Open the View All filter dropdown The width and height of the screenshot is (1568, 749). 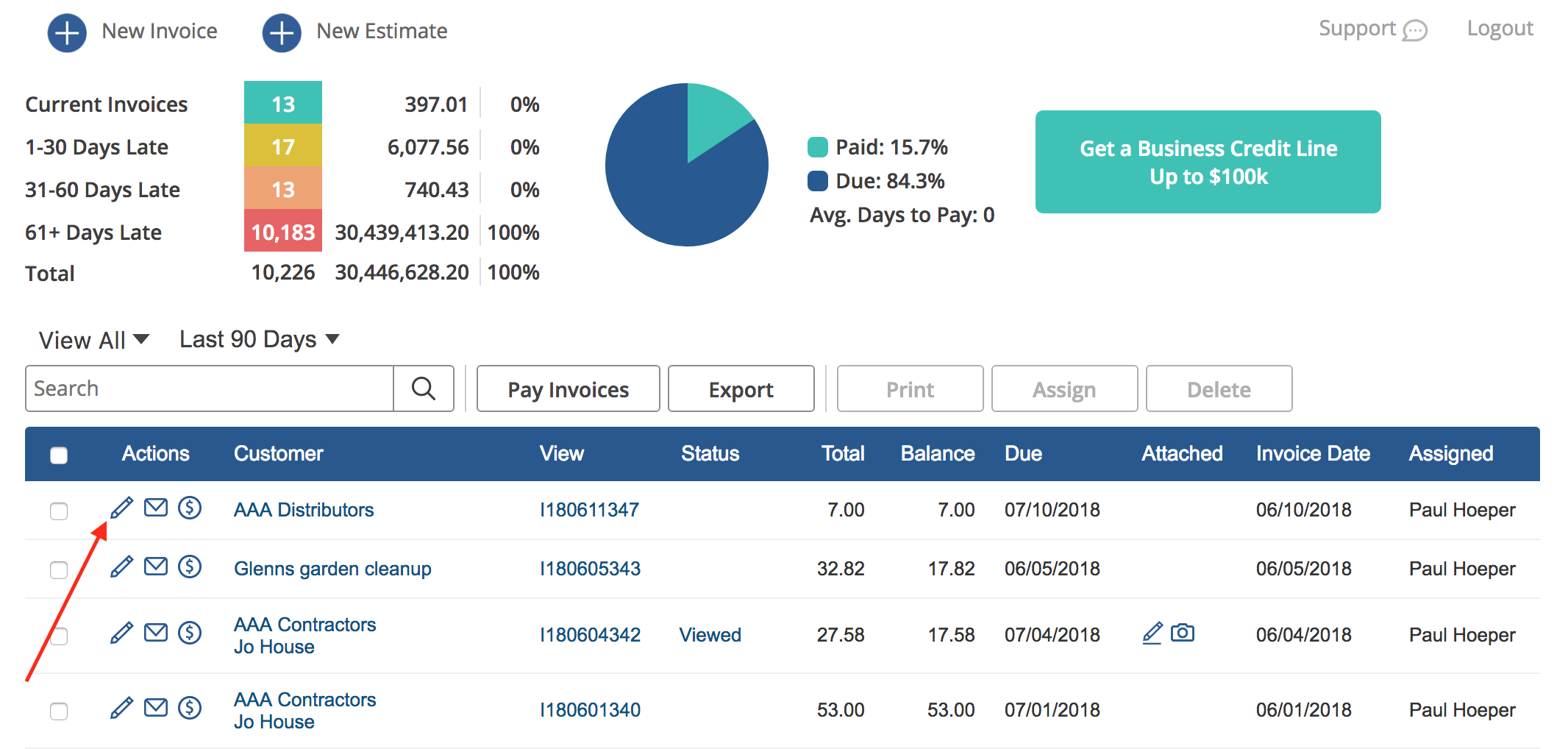pos(93,340)
